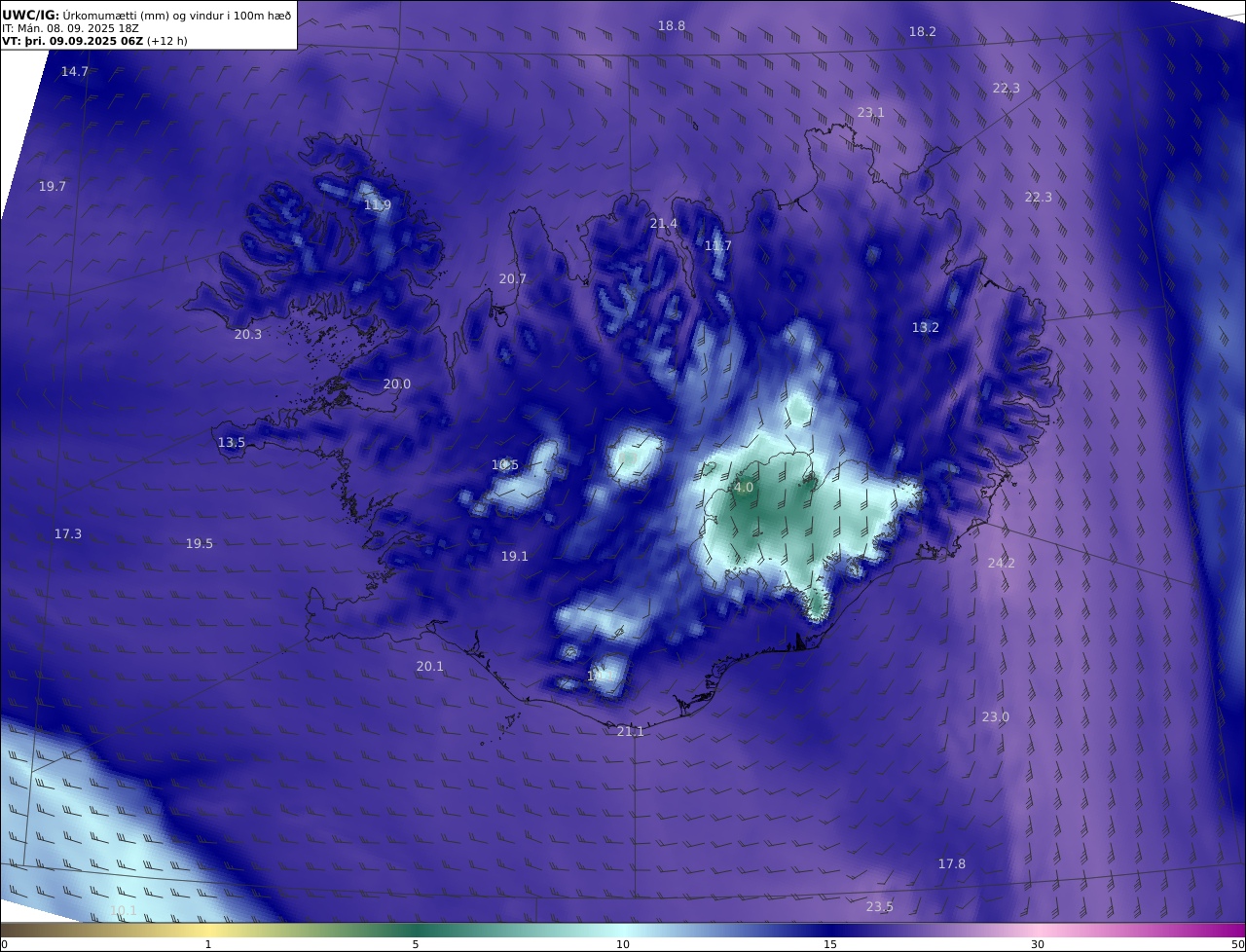Viewport: 1246px width, 952px height.
Task: Click the 19.1 value on the map
Action: pyautogui.click(x=515, y=557)
